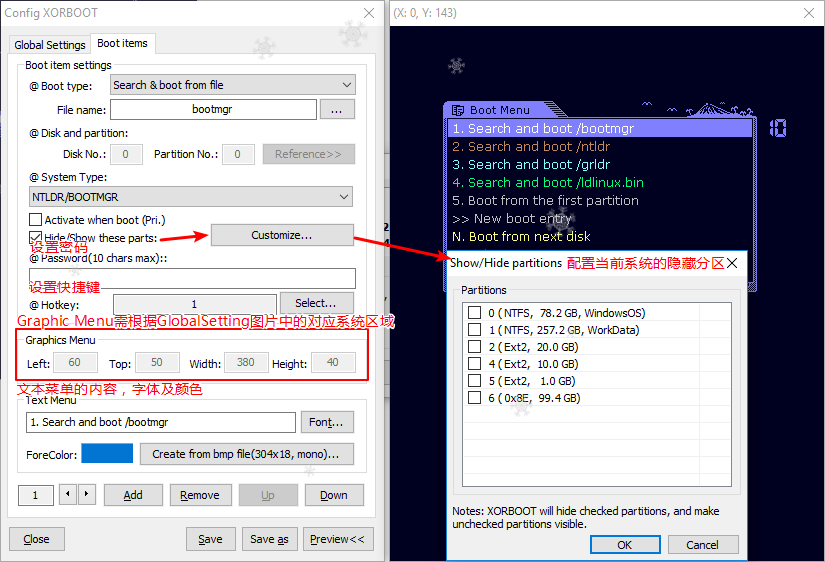Toggle Hide/Show these parts checkbox
Screen dimensions: 825x562
coord(35,237)
